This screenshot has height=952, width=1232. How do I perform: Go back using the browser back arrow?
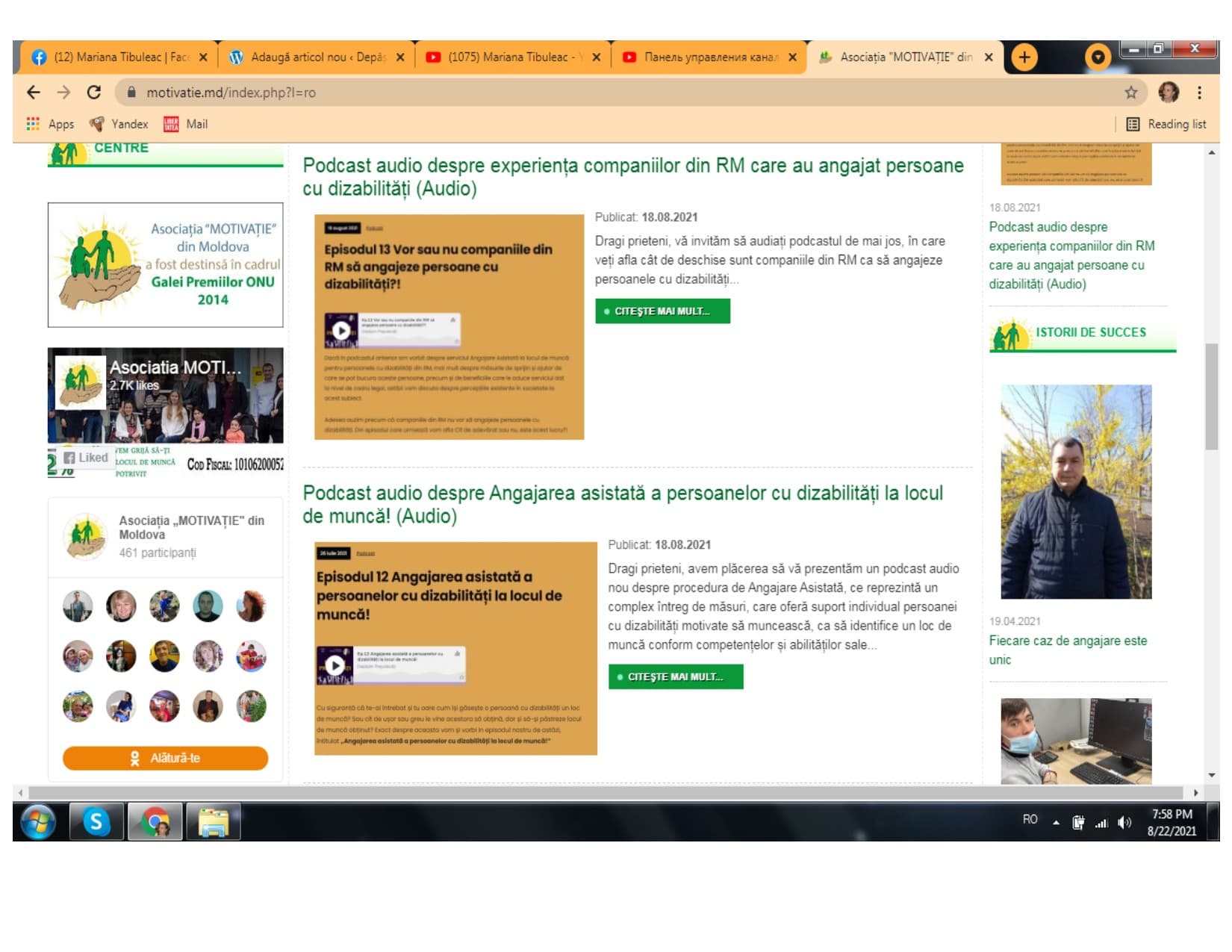point(34,93)
